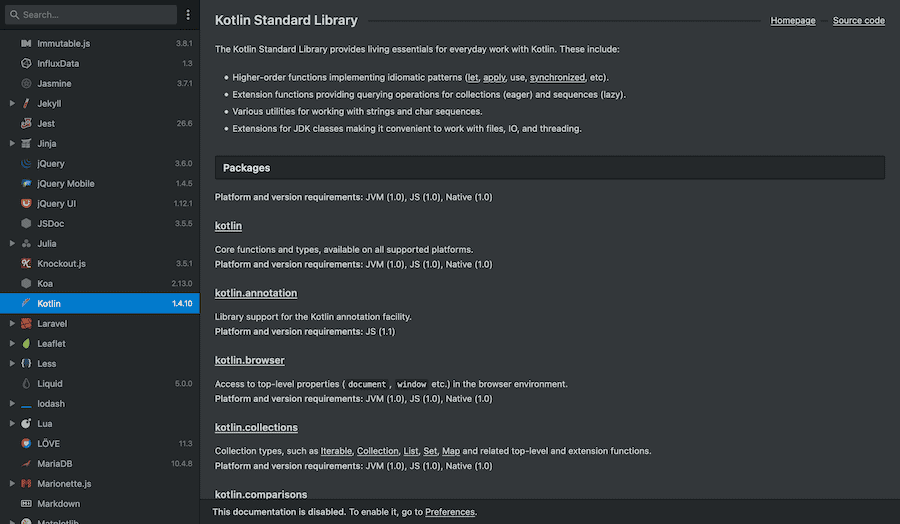Click the MariaDB icon in sidebar
This screenshot has width=900, height=524.
26,464
